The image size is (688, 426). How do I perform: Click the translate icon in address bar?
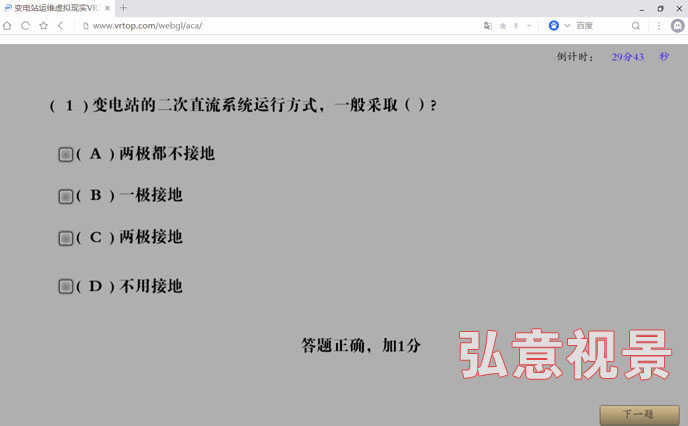[x=488, y=25]
